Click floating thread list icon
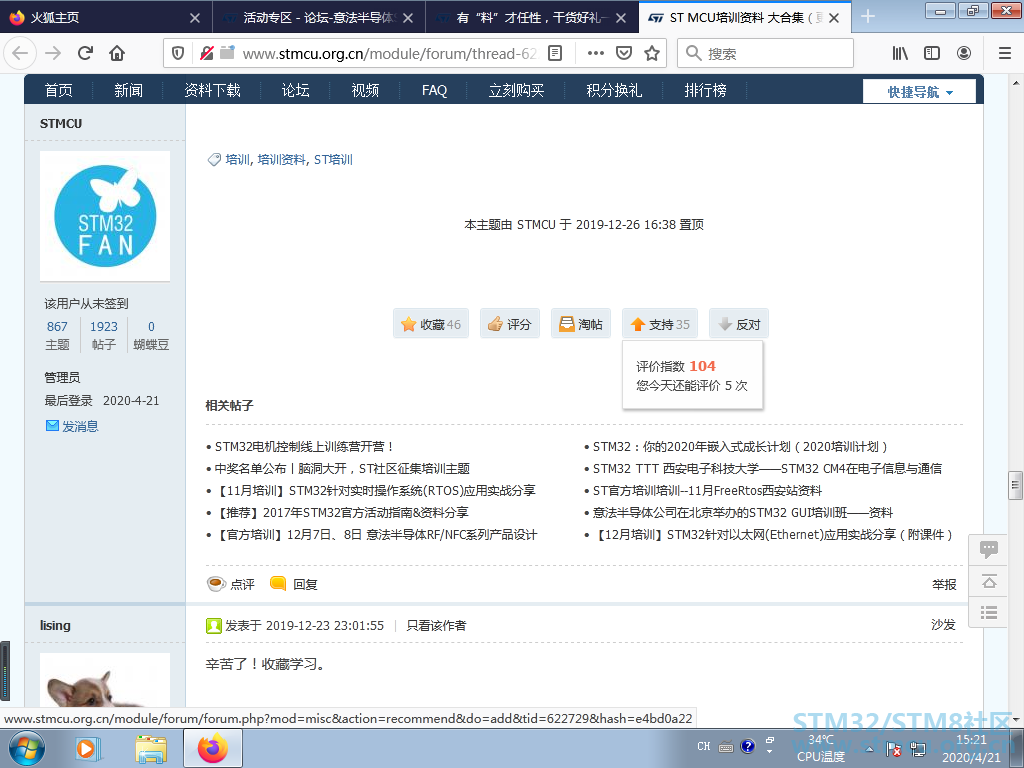 pyautogui.click(x=989, y=612)
